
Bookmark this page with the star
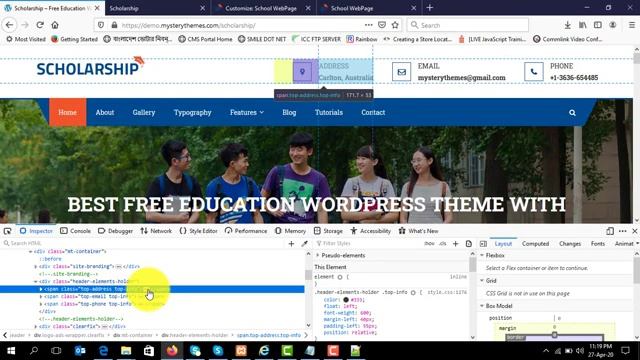(395, 25)
